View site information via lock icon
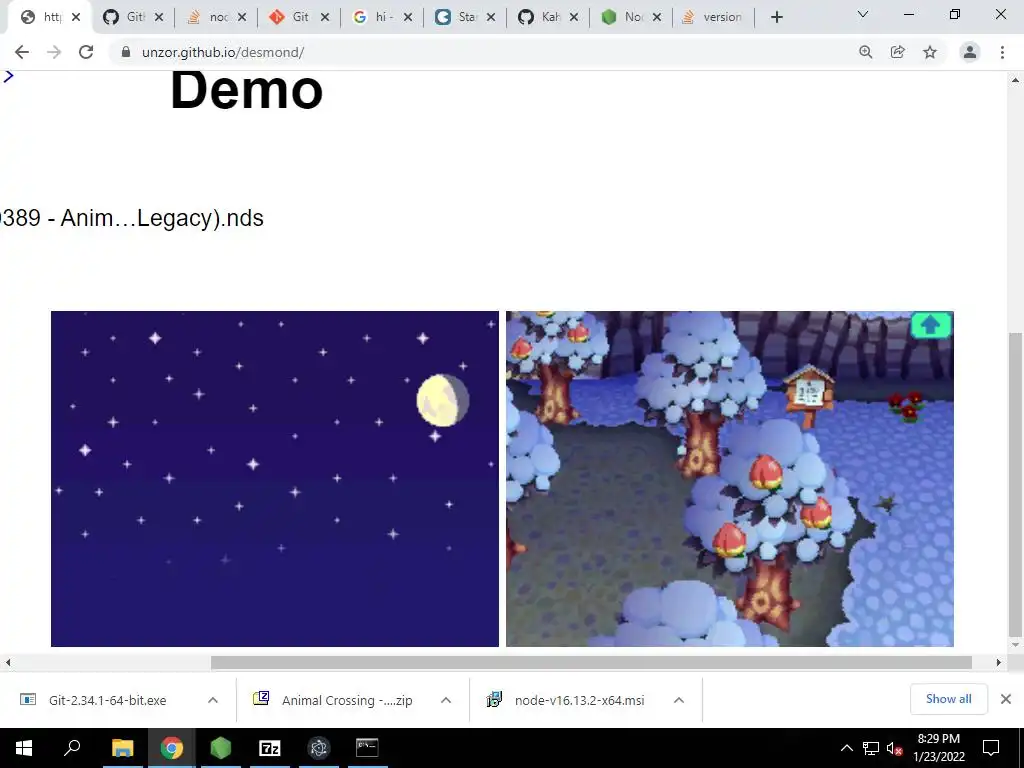Image resolution: width=1024 pixels, height=768 pixels. (x=125, y=52)
